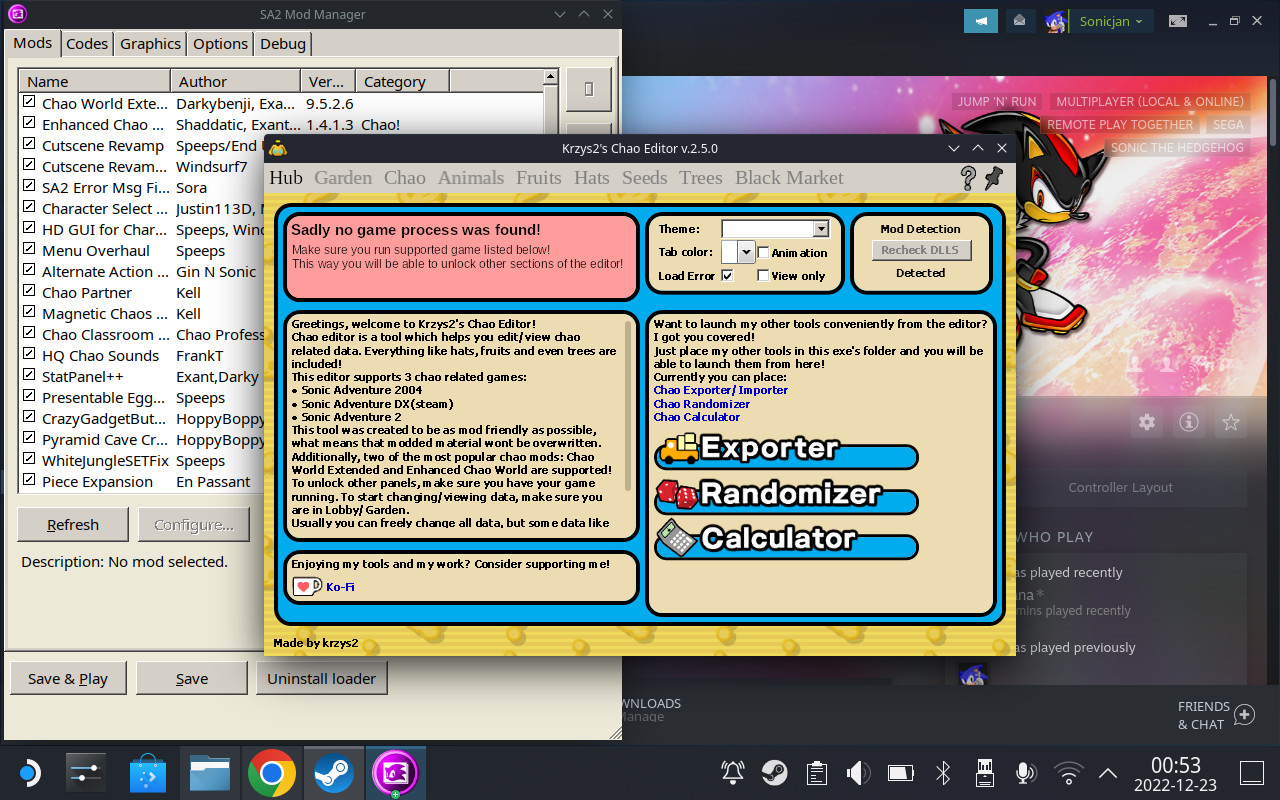This screenshot has height=800, width=1280.
Task: Enable the Animation checkbox
Action: pyautogui.click(x=761, y=252)
